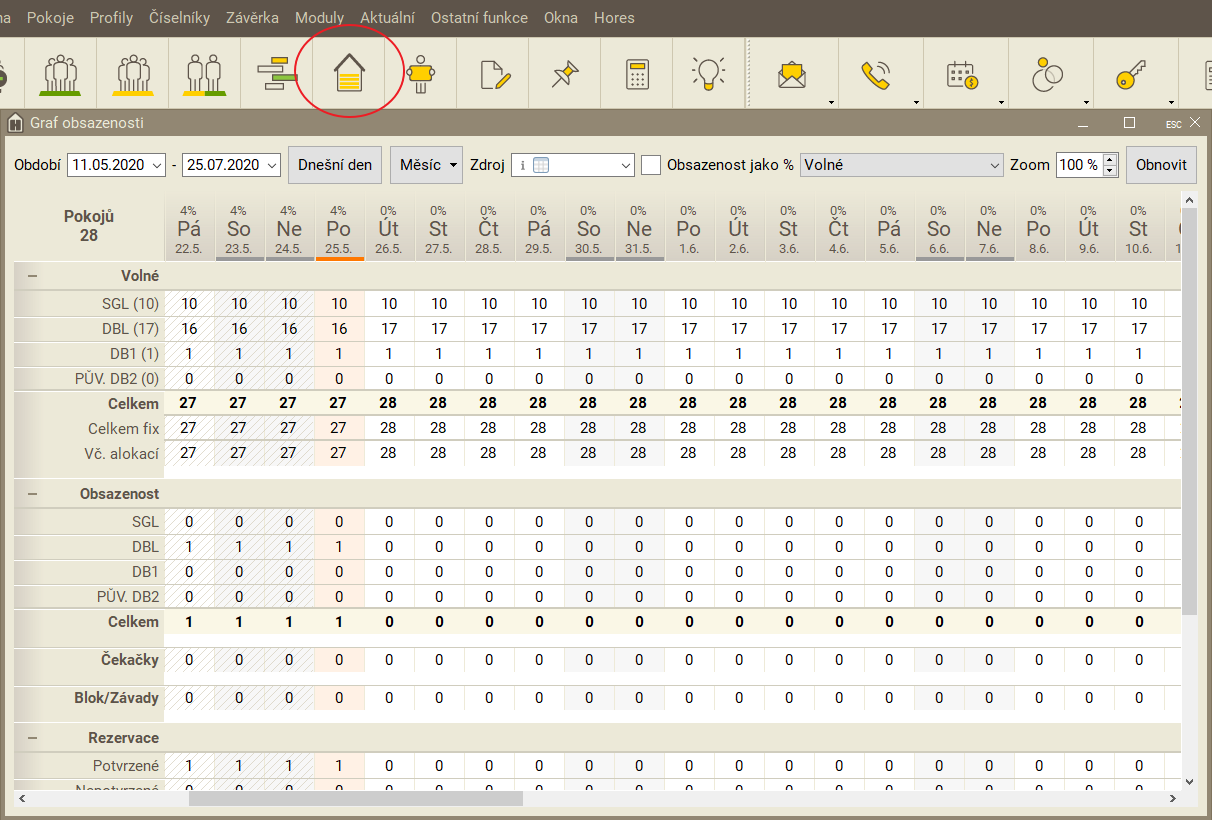
Task: Open the pushpin notes icon
Action: pos(565,75)
